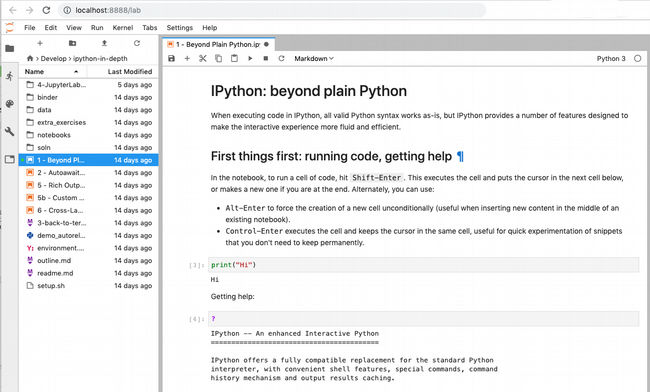650x392 pixels.
Task: Run the selected cell
Action: (250, 58)
